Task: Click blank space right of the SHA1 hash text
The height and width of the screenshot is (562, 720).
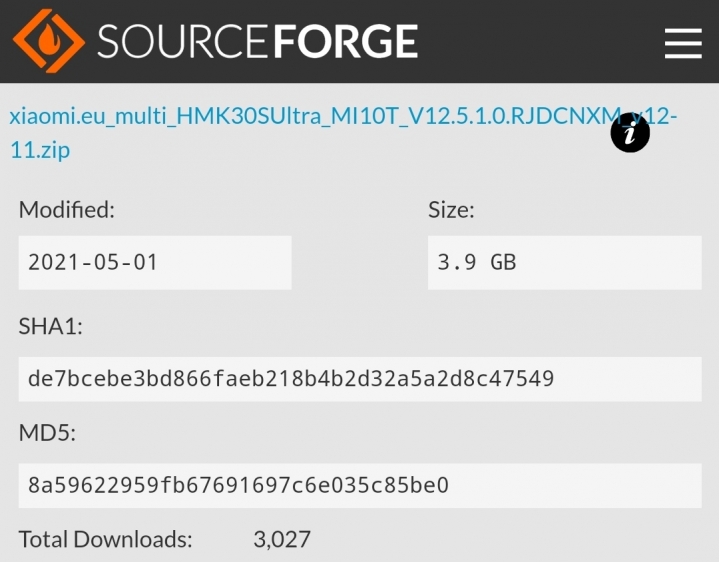Action: coord(628,379)
